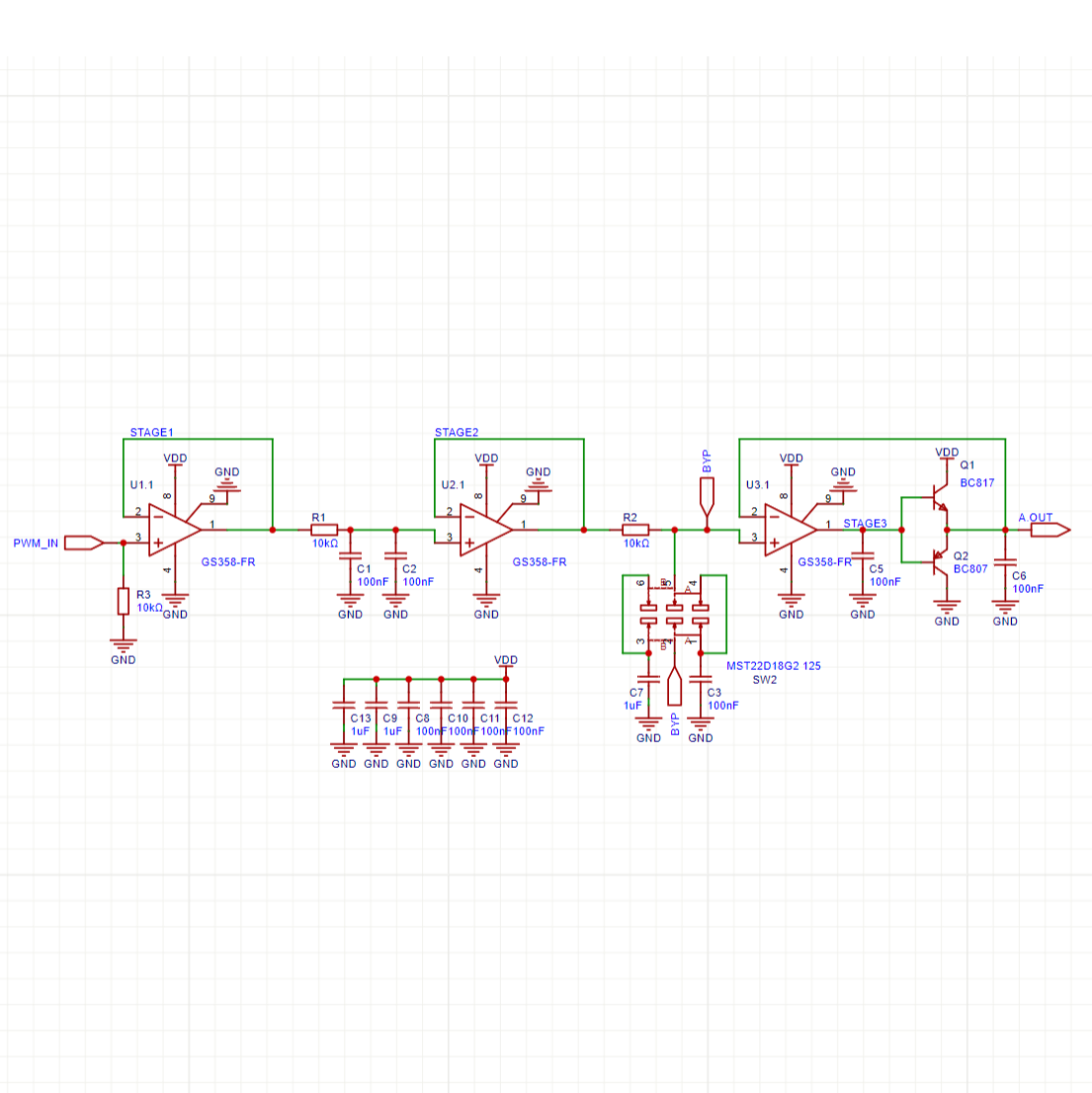The width and height of the screenshot is (1092, 1093).
Task: Click the PWM_IN input port
Action: tap(84, 543)
